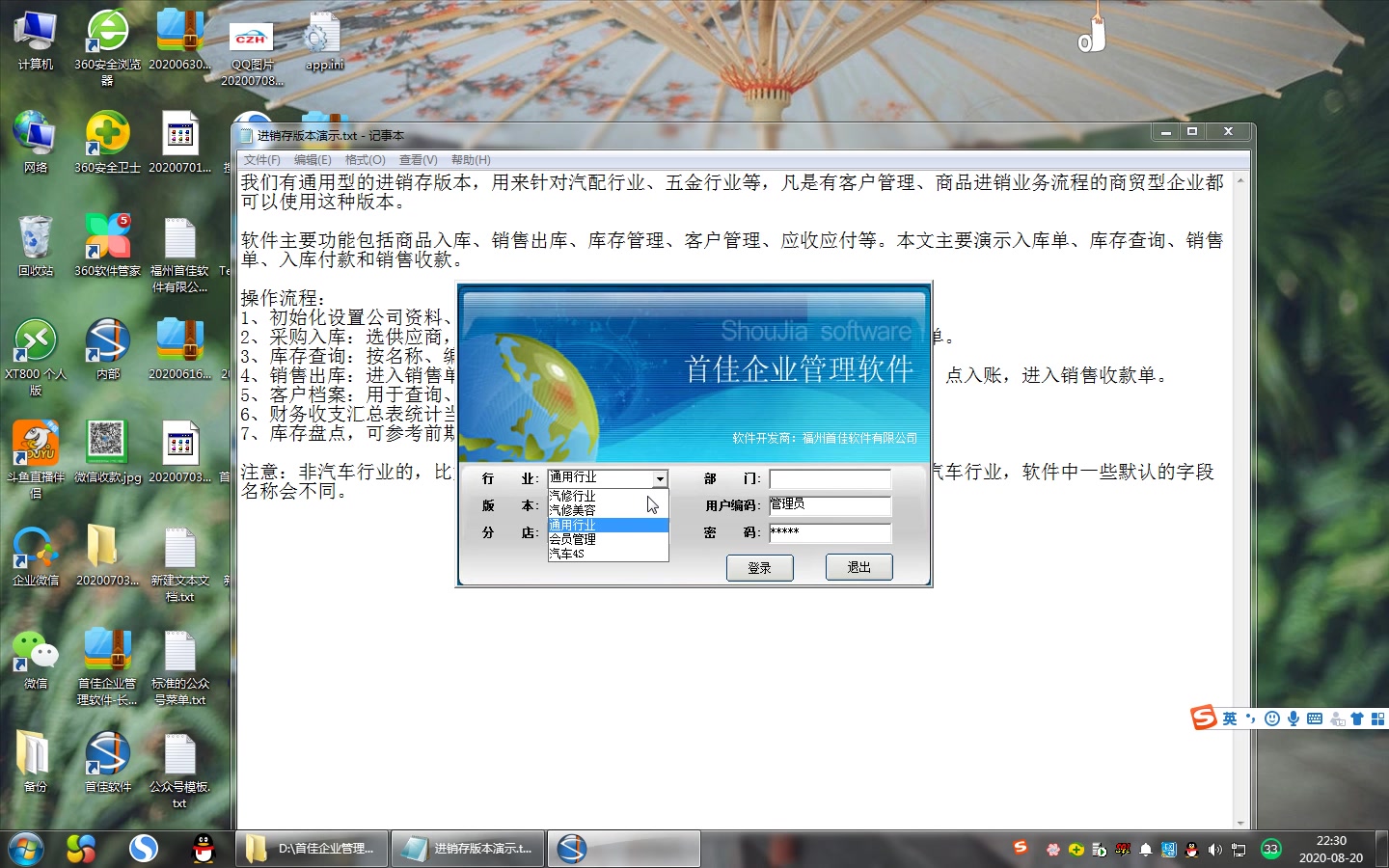The height and width of the screenshot is (868, 1389).
Task: Click the 登录 login button
Action: click(x=760, y=568)
